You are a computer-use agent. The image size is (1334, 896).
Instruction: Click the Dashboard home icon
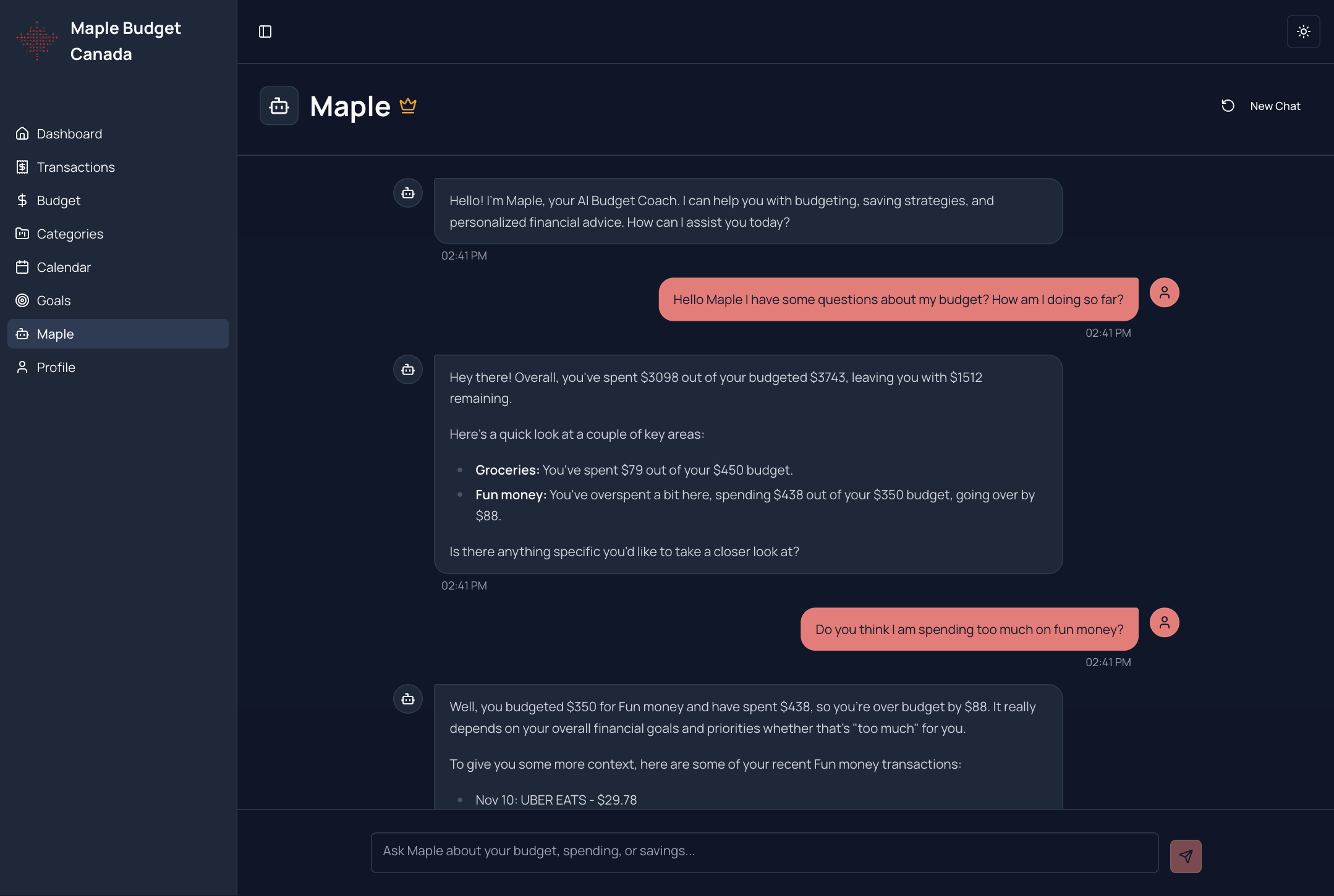tap(23, 133)
